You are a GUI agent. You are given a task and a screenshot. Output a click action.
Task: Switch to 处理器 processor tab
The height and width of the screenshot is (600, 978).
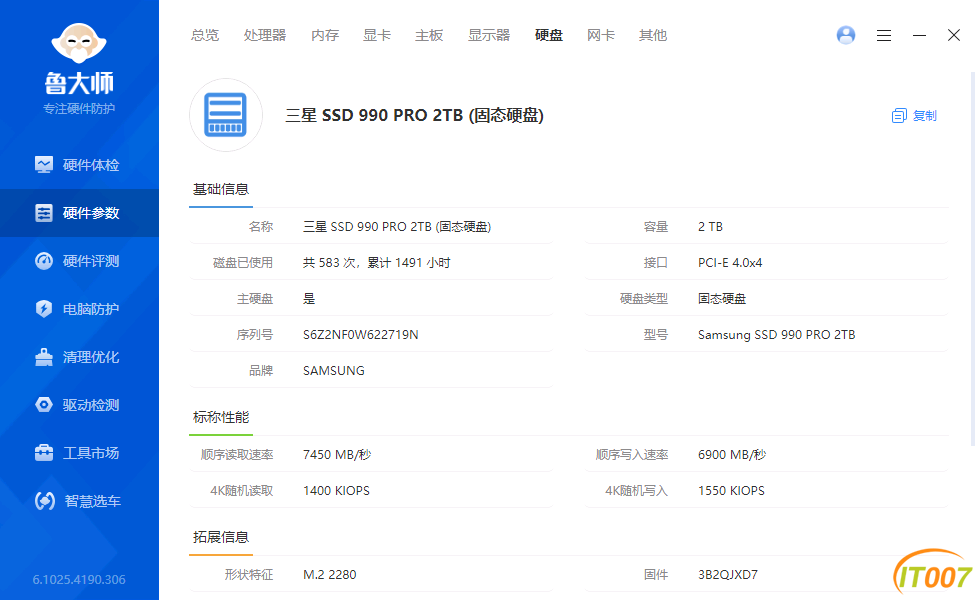click(x=265, y=36)
